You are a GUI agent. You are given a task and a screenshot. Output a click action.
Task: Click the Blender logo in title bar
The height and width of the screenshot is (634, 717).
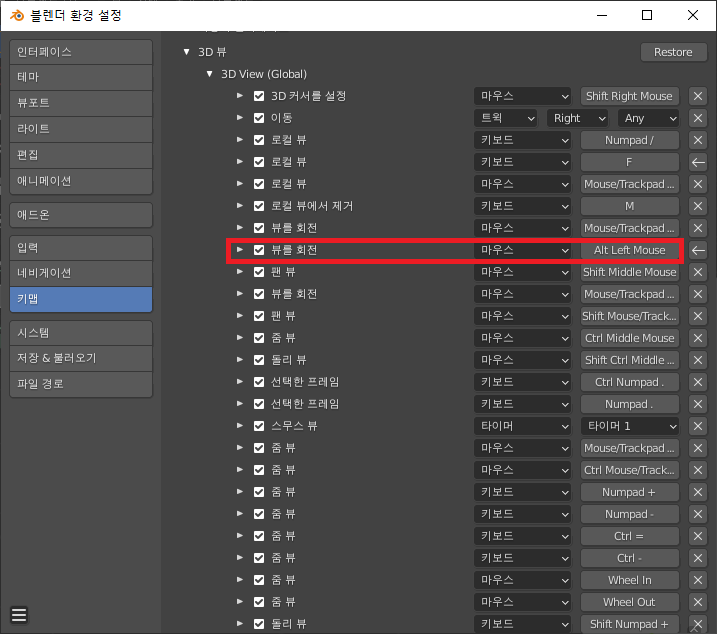[17, 16]
